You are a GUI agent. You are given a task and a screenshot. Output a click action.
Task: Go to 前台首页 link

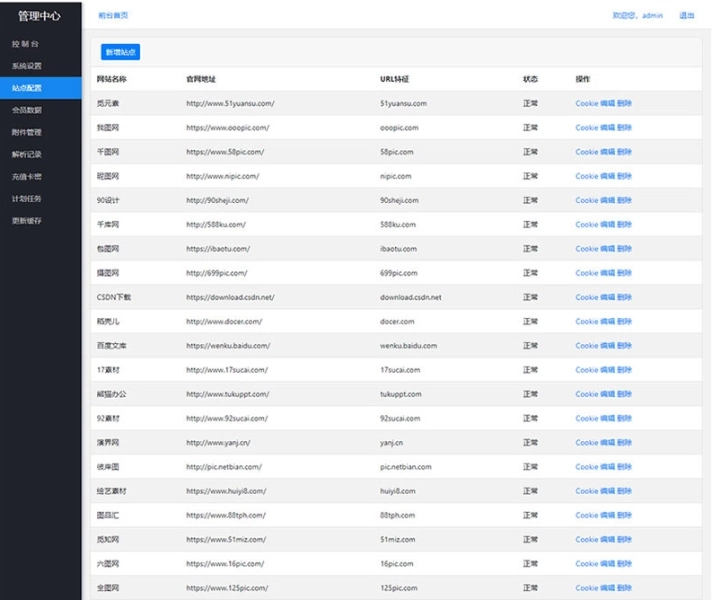click(113, 15)
